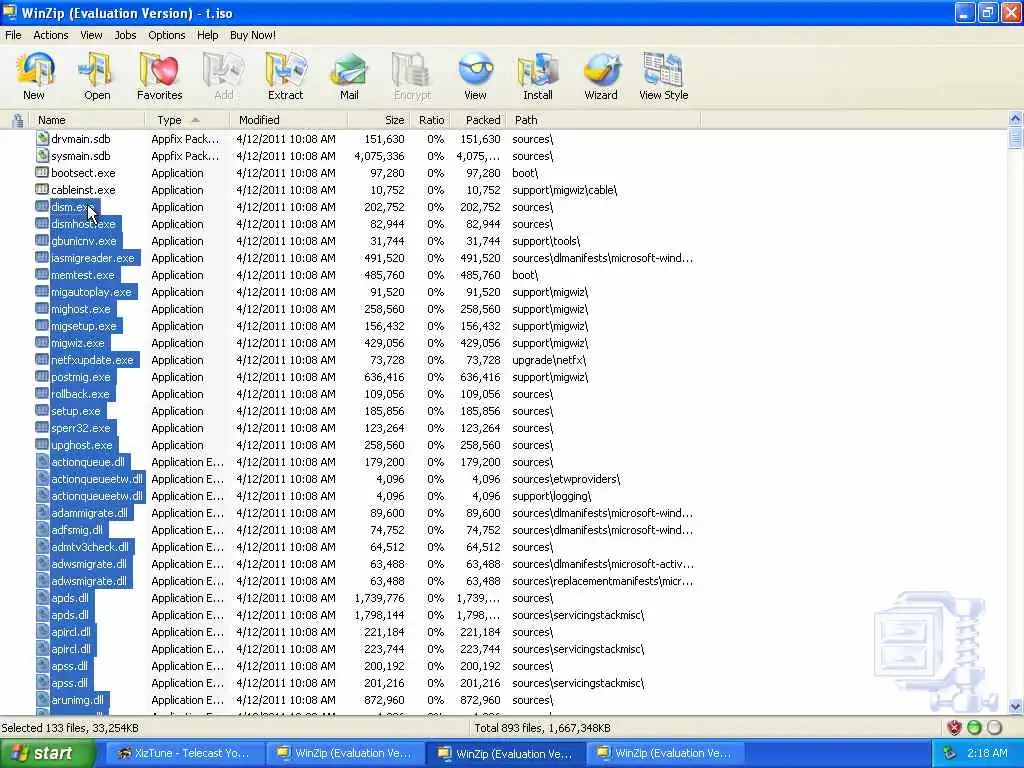Click the scrollbar down arrow
The height and width of the screenshot is (768, 1024).
tap(1015, 706)
